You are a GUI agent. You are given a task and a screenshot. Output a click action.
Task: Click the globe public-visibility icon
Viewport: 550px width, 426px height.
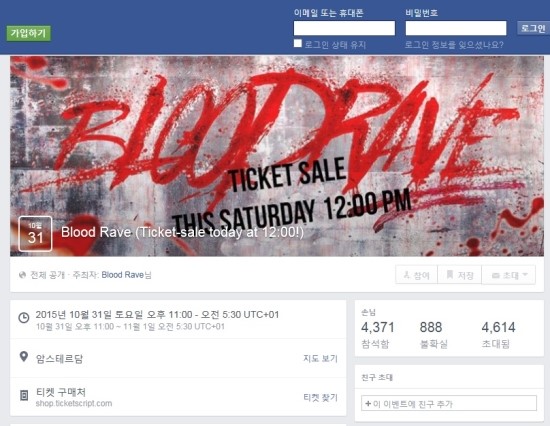click(x=22, y=275)
